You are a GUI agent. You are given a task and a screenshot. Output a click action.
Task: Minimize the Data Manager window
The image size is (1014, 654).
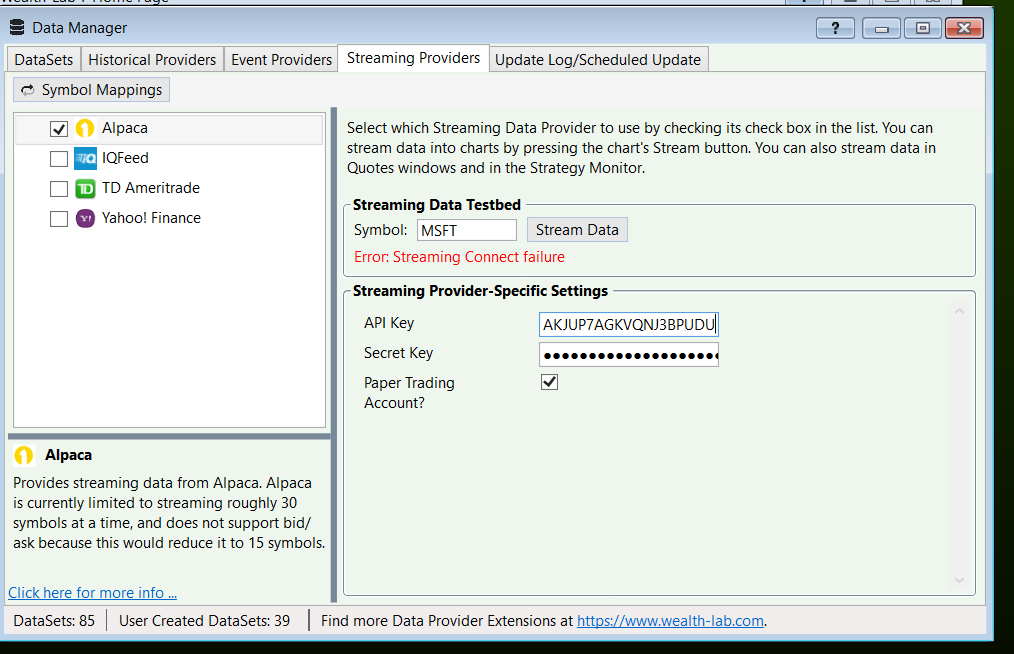coord(881,28)
